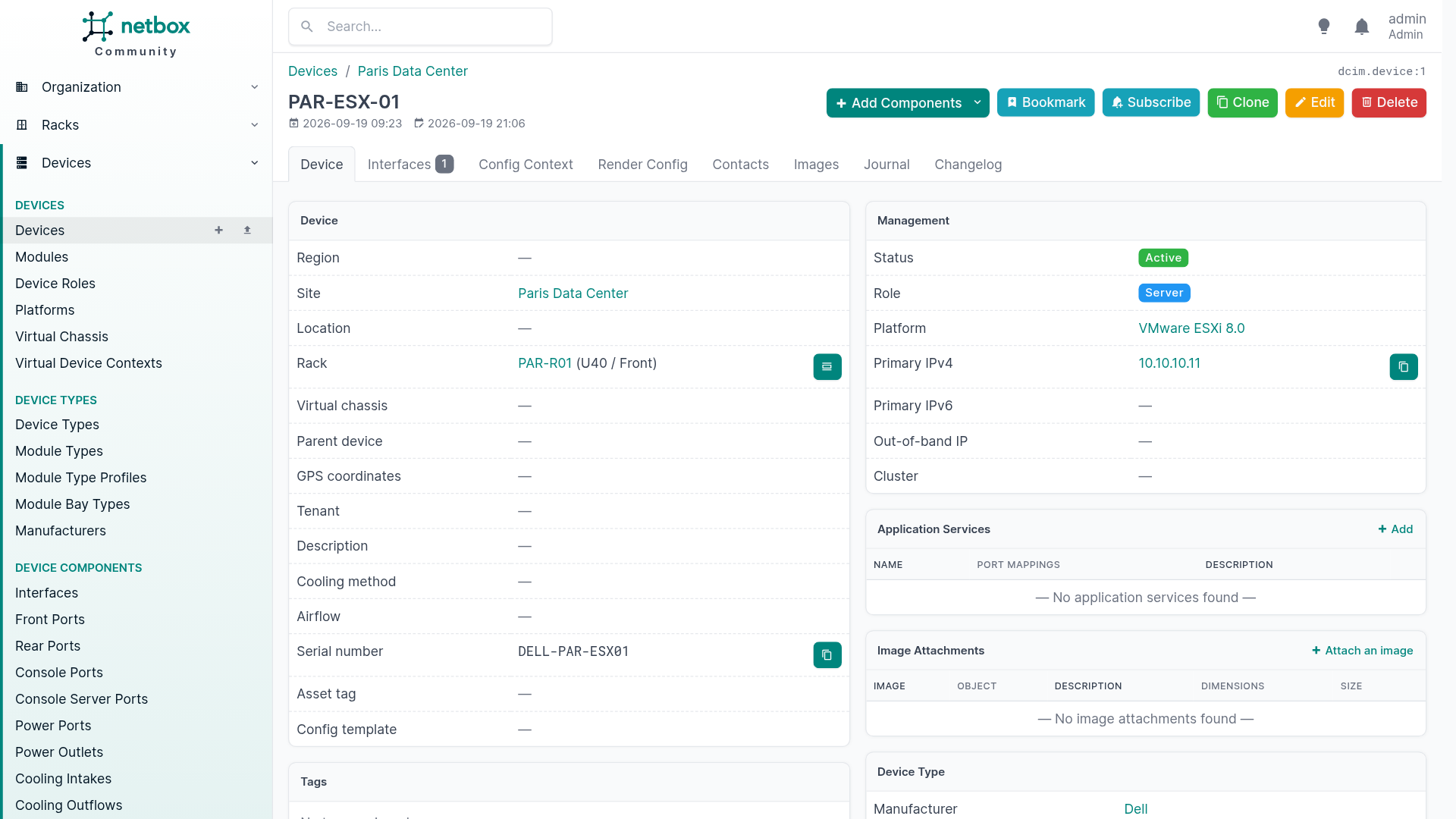Click the search magnifier icon
The height and width of the screenshot is (819, 1456).
tap(307, 27)
